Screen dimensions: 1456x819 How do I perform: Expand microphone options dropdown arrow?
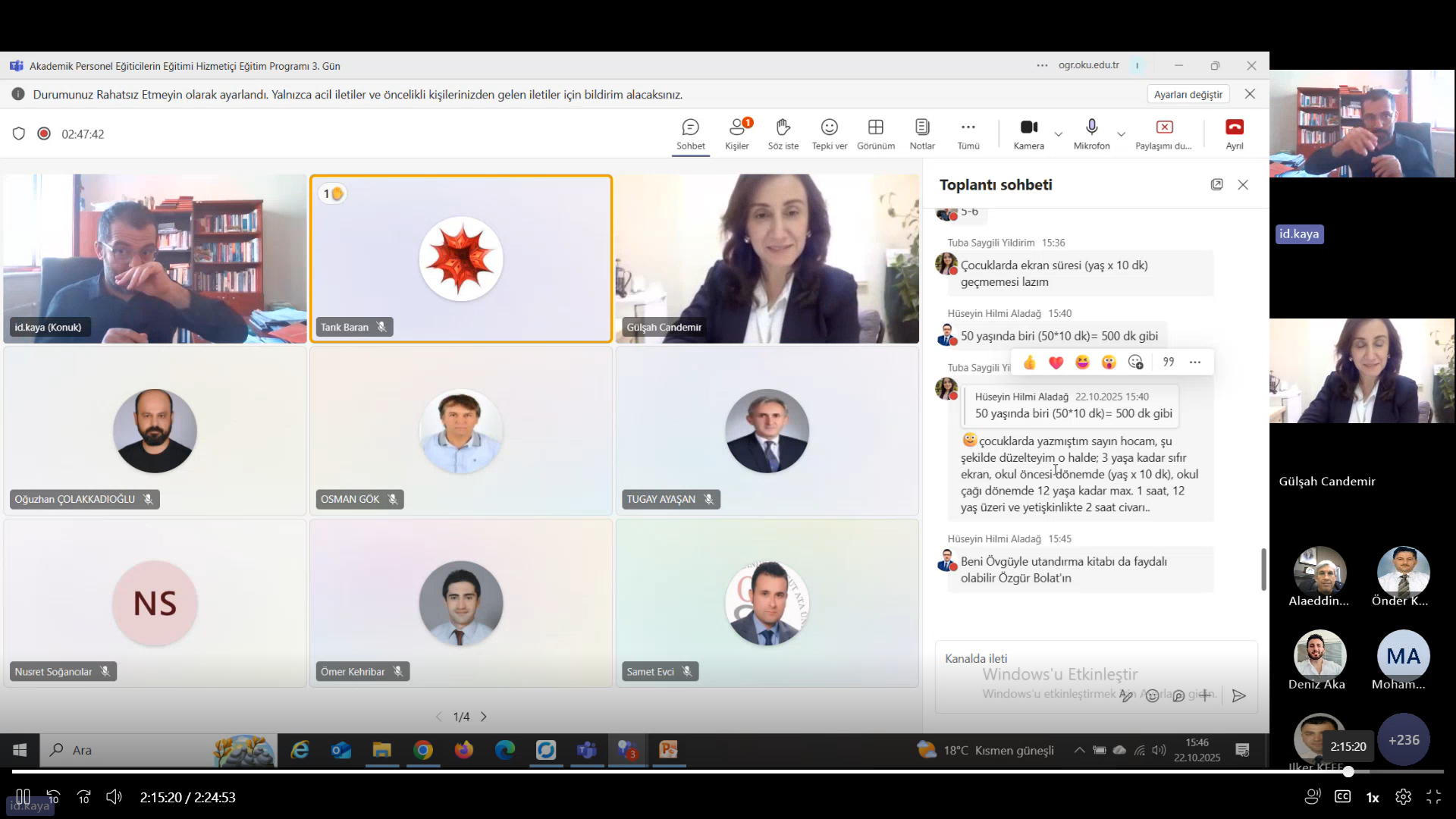click(1121, 134)
